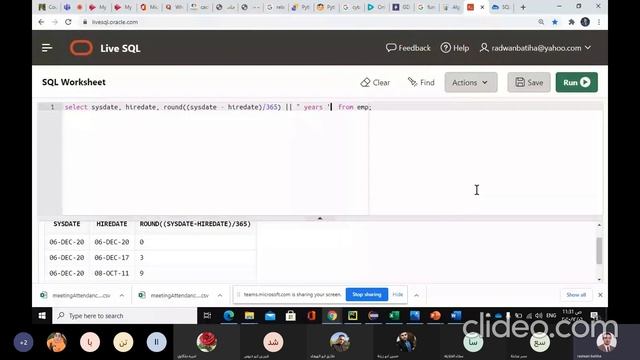
Task: Expand the radwanbatiha@yahoo.com account dropdown
Action: tap(535, 48)
